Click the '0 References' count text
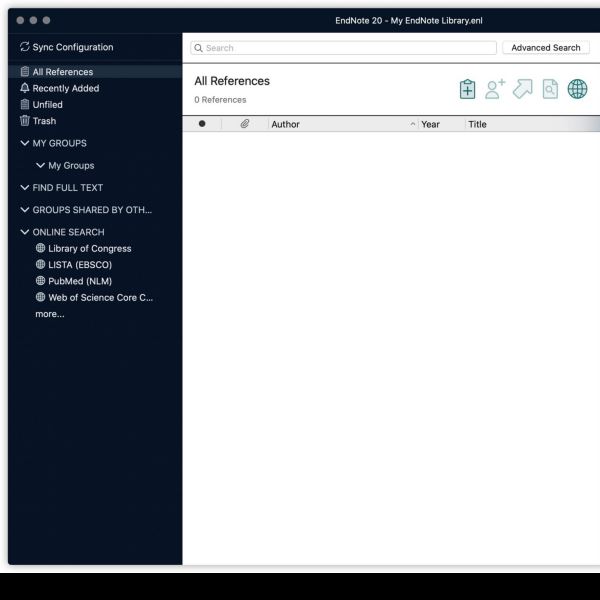This screenshot has width=600, height=600. click(x=220, y=100)
